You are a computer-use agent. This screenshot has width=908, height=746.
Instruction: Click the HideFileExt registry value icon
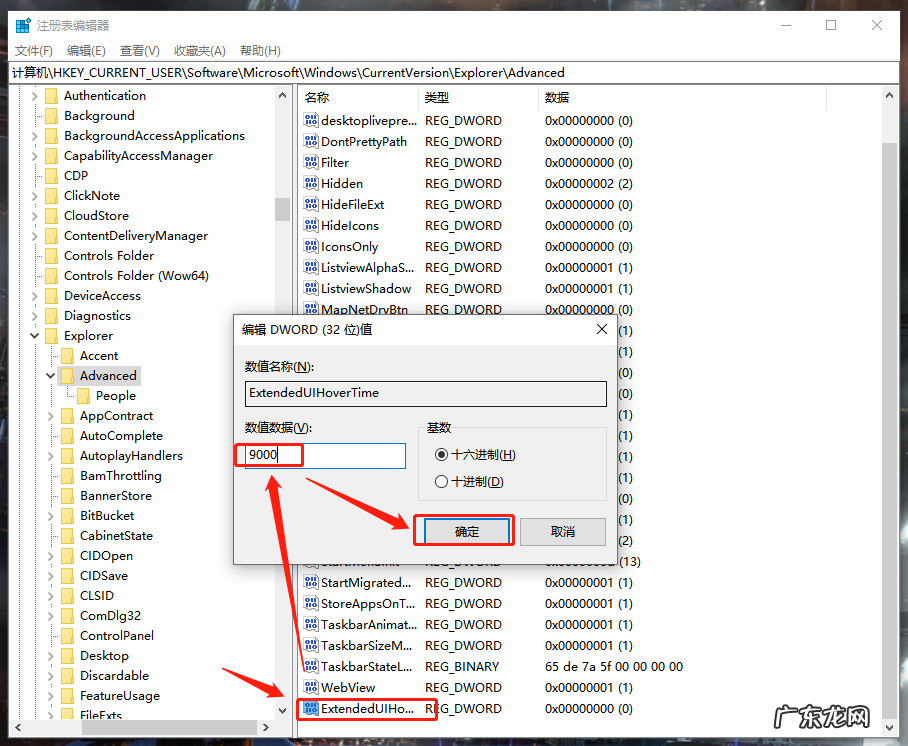pos(311,204)
